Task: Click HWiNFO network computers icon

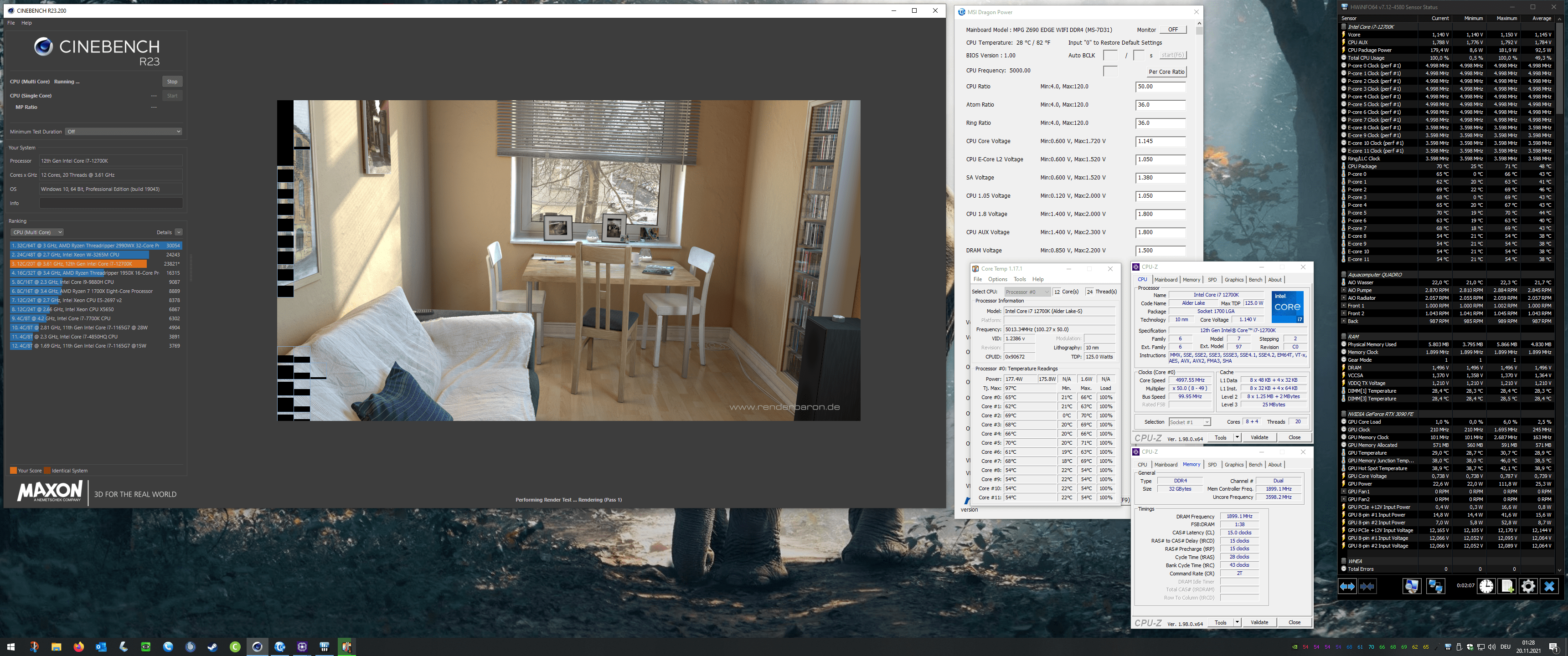Action: coord(1435,586)
